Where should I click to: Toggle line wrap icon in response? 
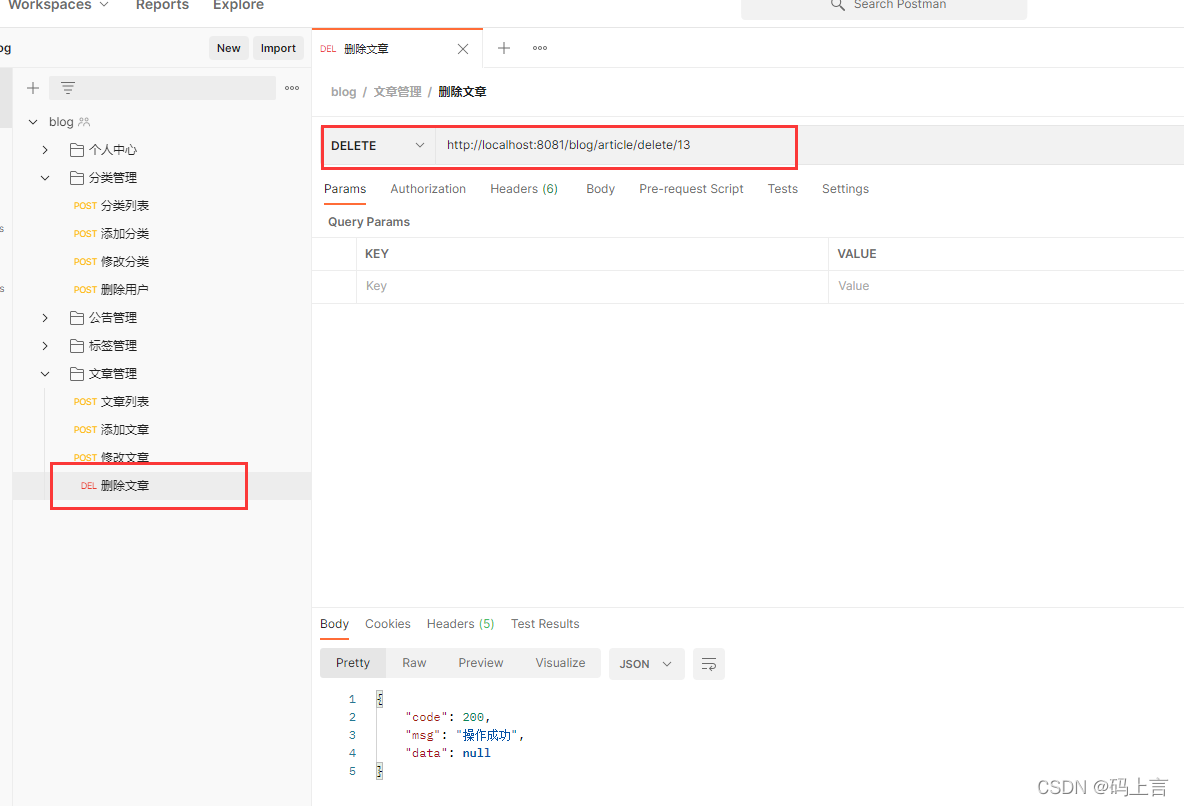[x=708, y=664]
